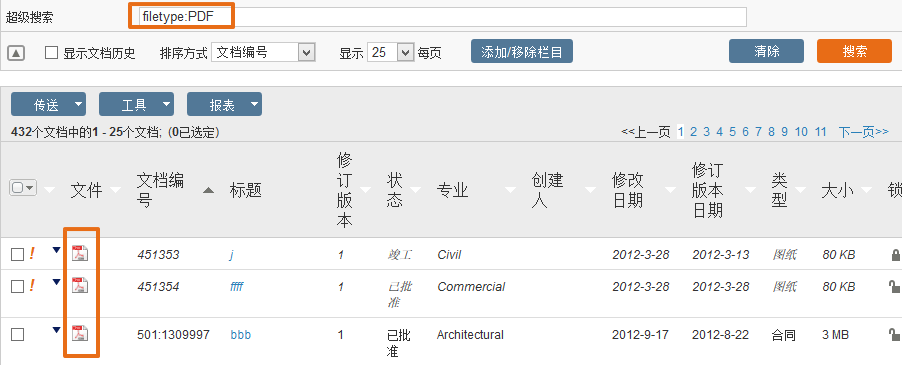Open 排序方式 dropdown showing 文档编号
The width and height of the screenshot is (902, 365).
[263, 52]
